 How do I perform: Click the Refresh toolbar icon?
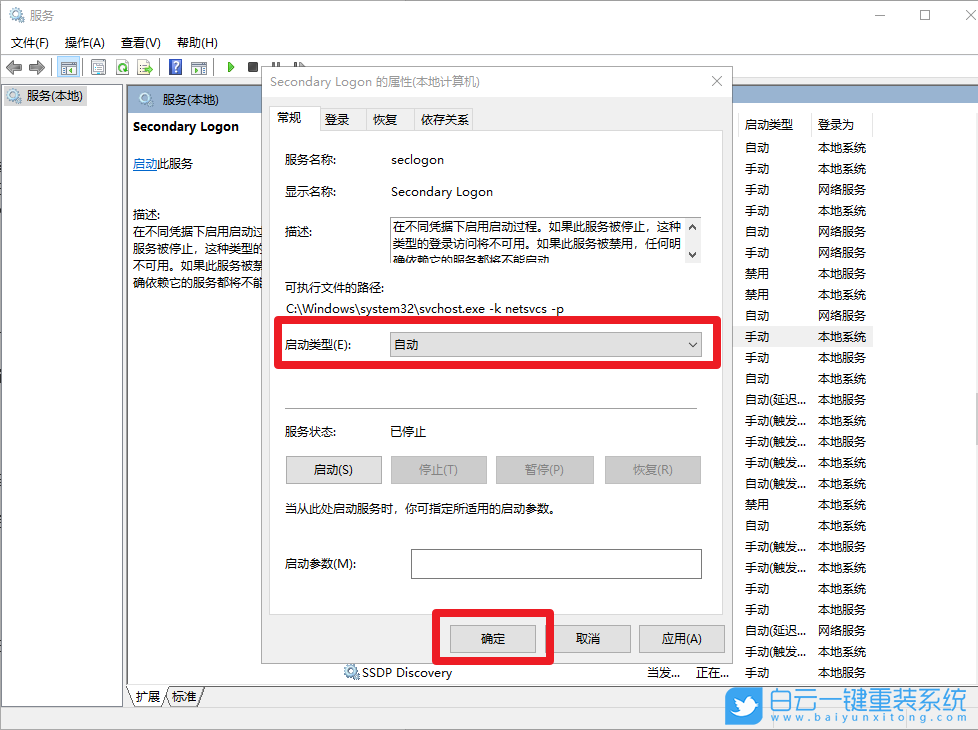122,67
